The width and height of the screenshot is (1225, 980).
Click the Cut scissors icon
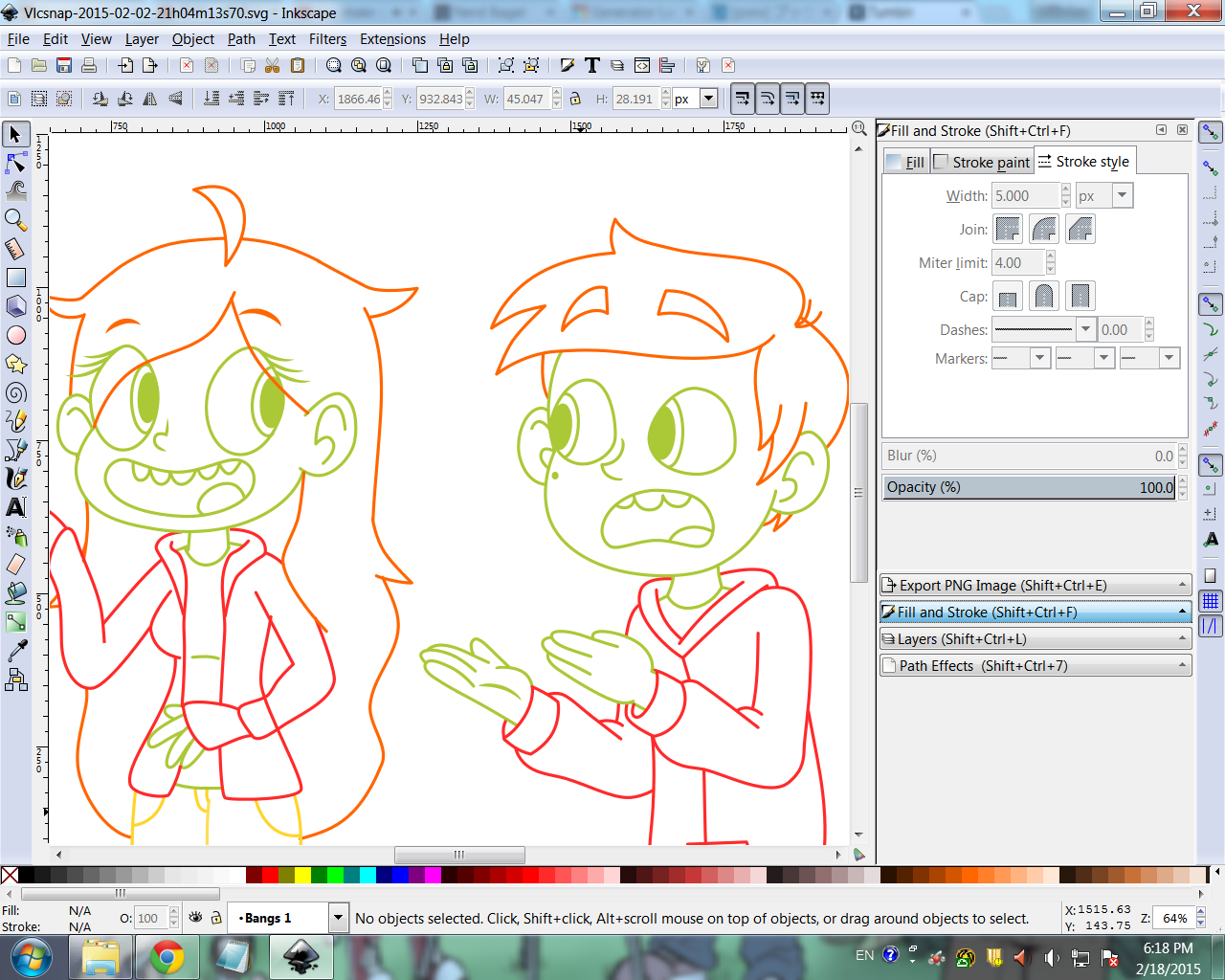(x=273, y=65)
